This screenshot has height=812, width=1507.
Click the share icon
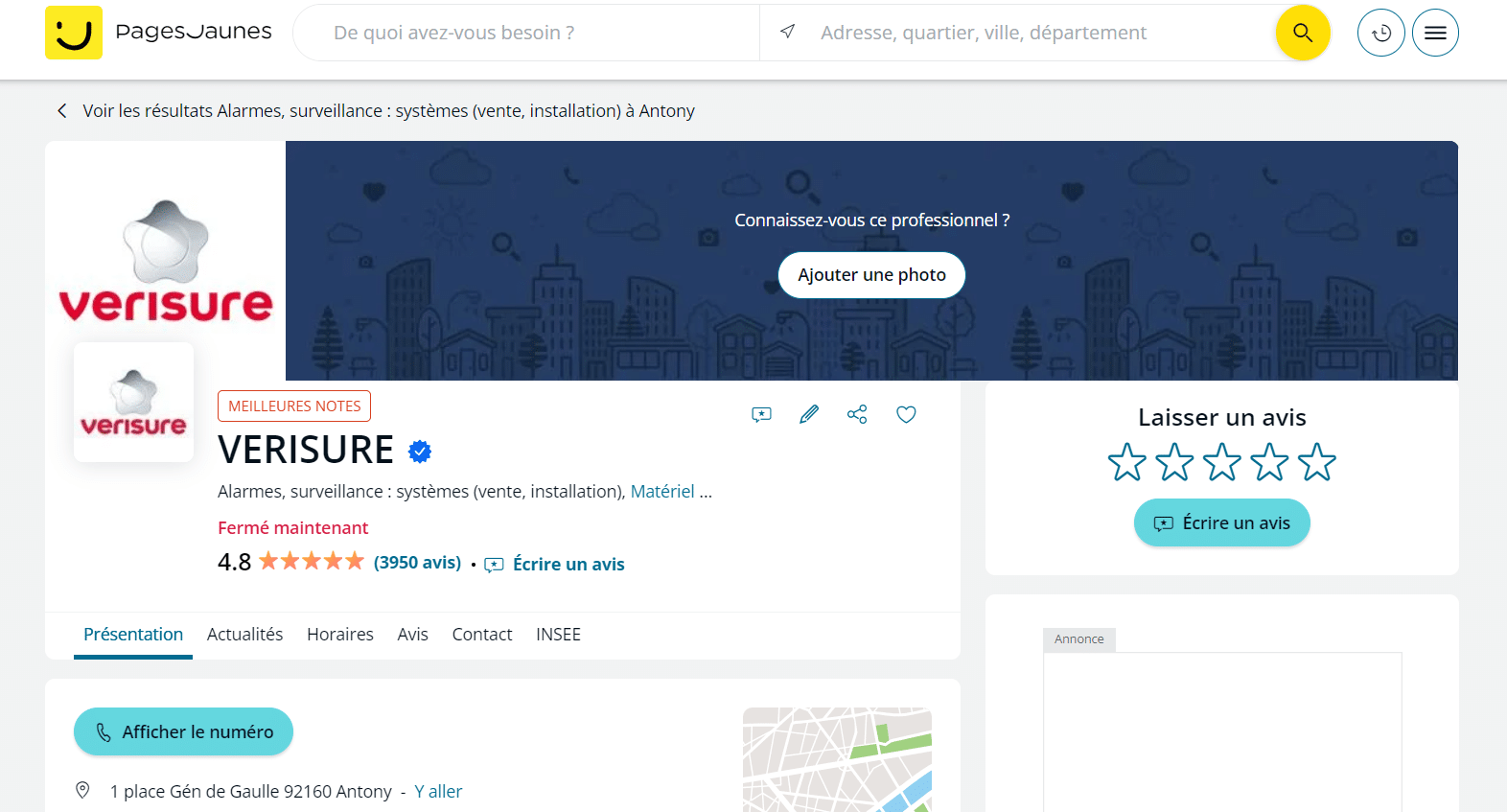pyautogui.click(x=857, y=414)
